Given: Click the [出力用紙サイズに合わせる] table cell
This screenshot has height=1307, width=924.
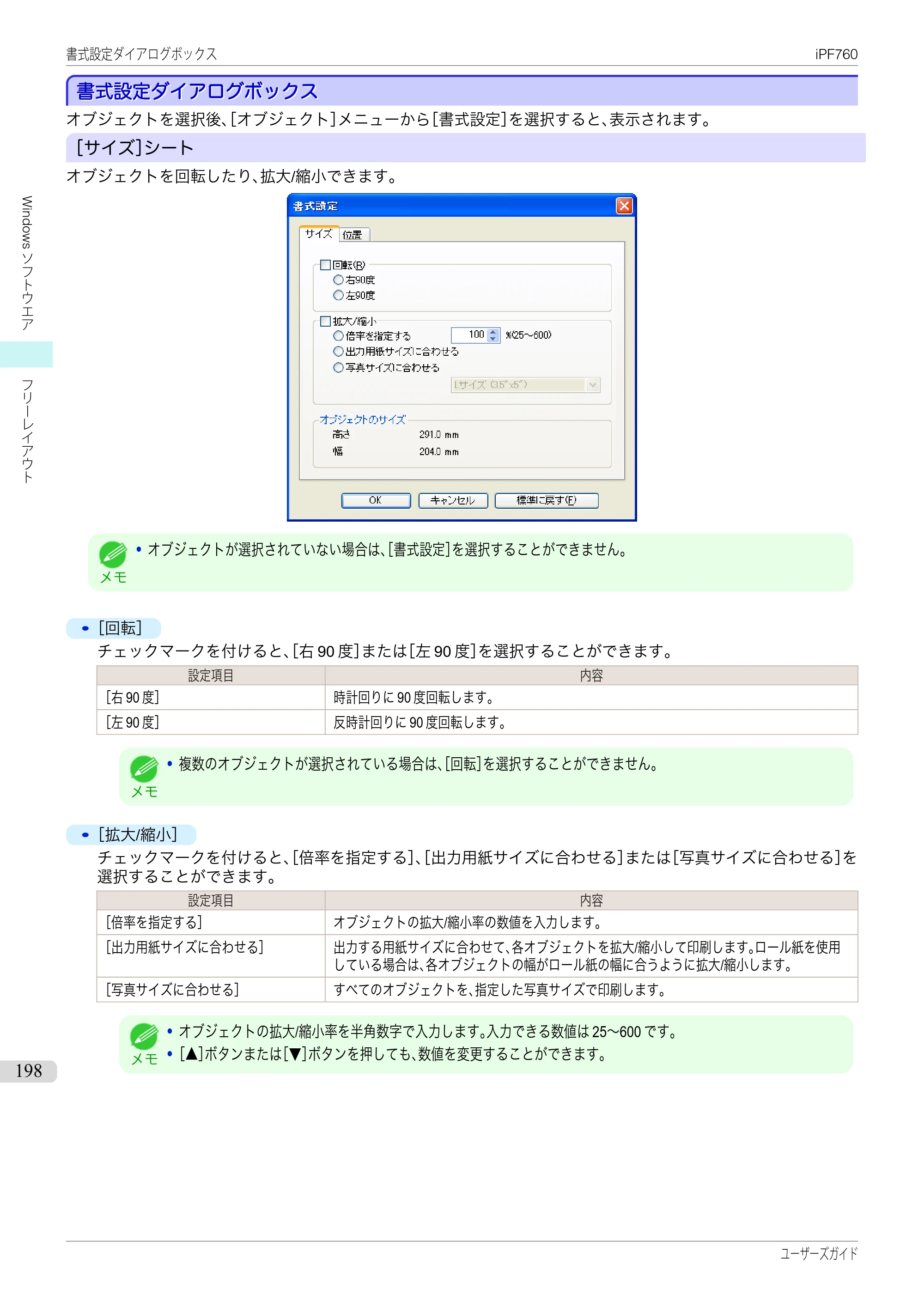Looking at the screenshot, I should 211,956.
